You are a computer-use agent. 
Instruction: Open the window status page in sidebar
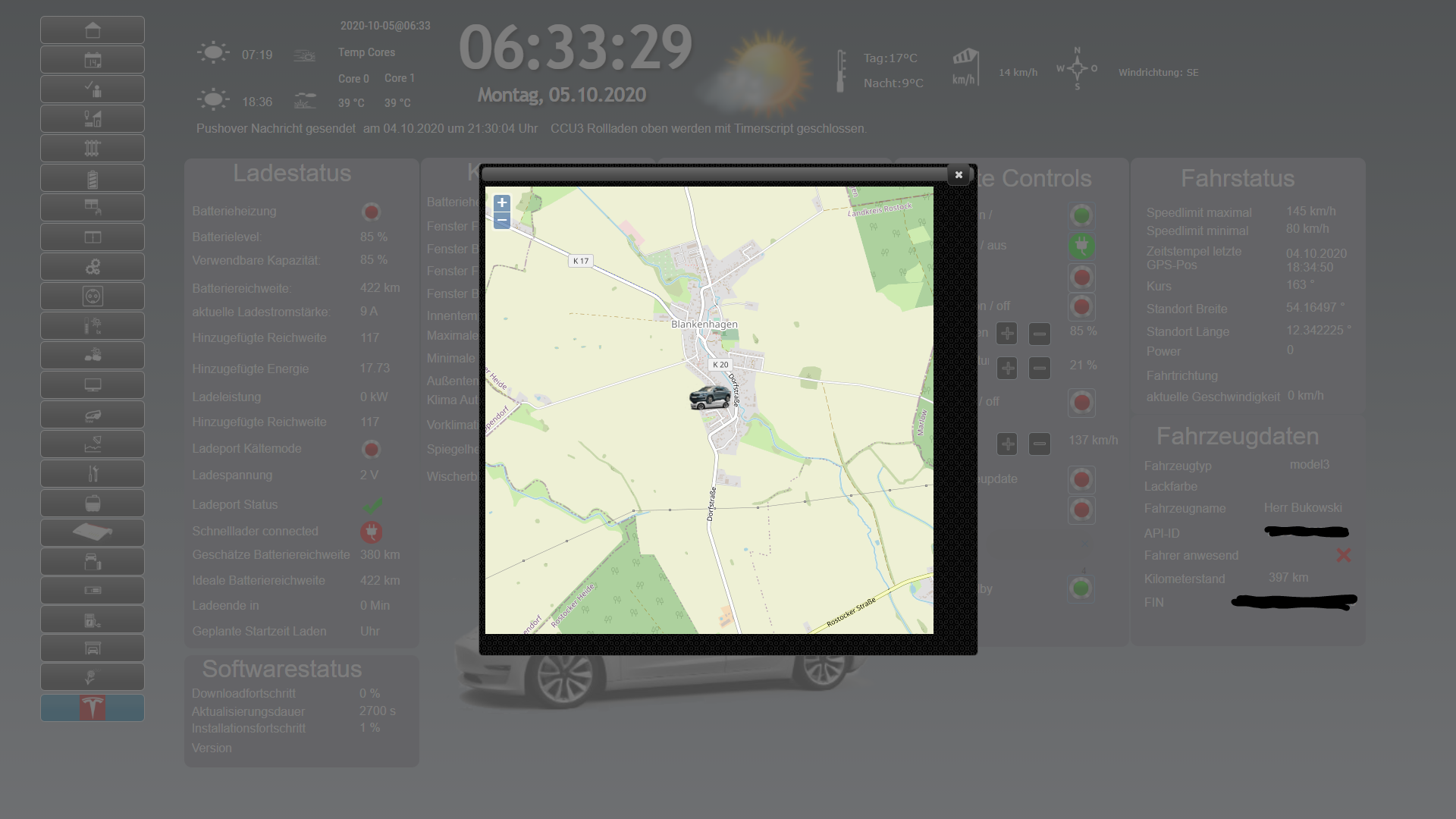point(93,237)
